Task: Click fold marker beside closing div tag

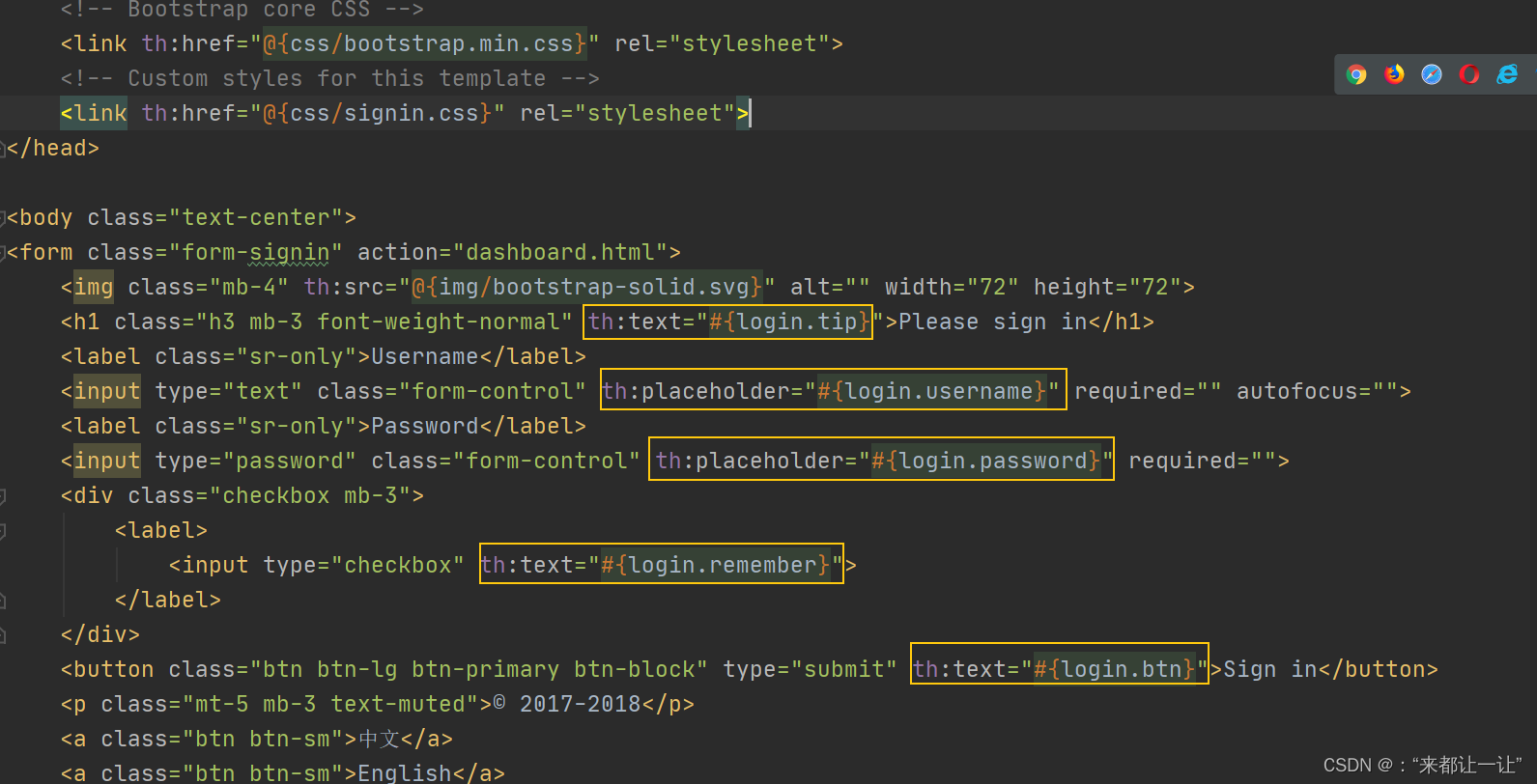Action: (3, 635)
